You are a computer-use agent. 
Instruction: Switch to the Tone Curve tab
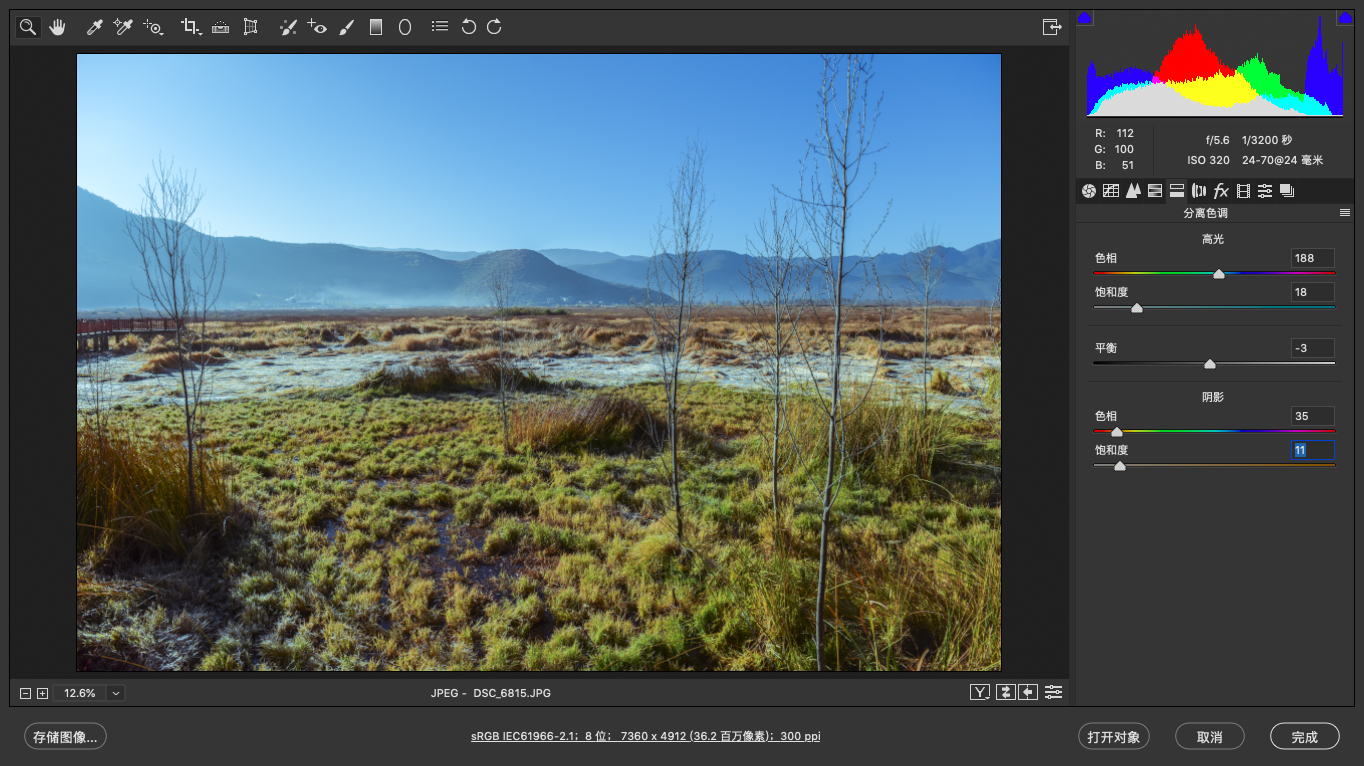[x=1111, y=191]
